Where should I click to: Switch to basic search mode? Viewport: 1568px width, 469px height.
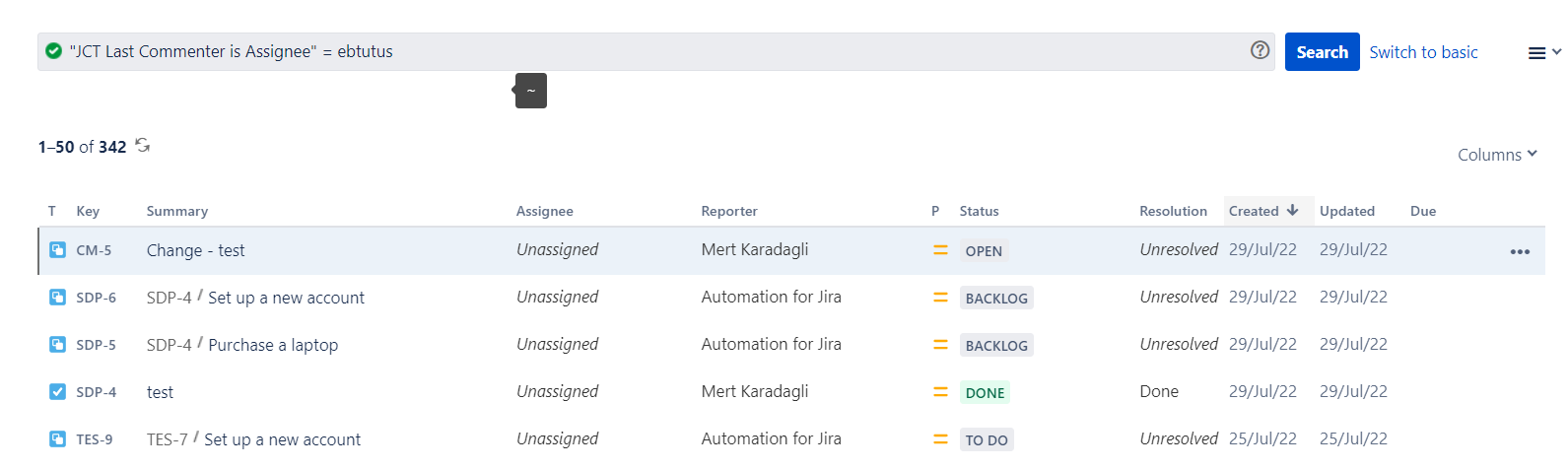click(1423, 52)
